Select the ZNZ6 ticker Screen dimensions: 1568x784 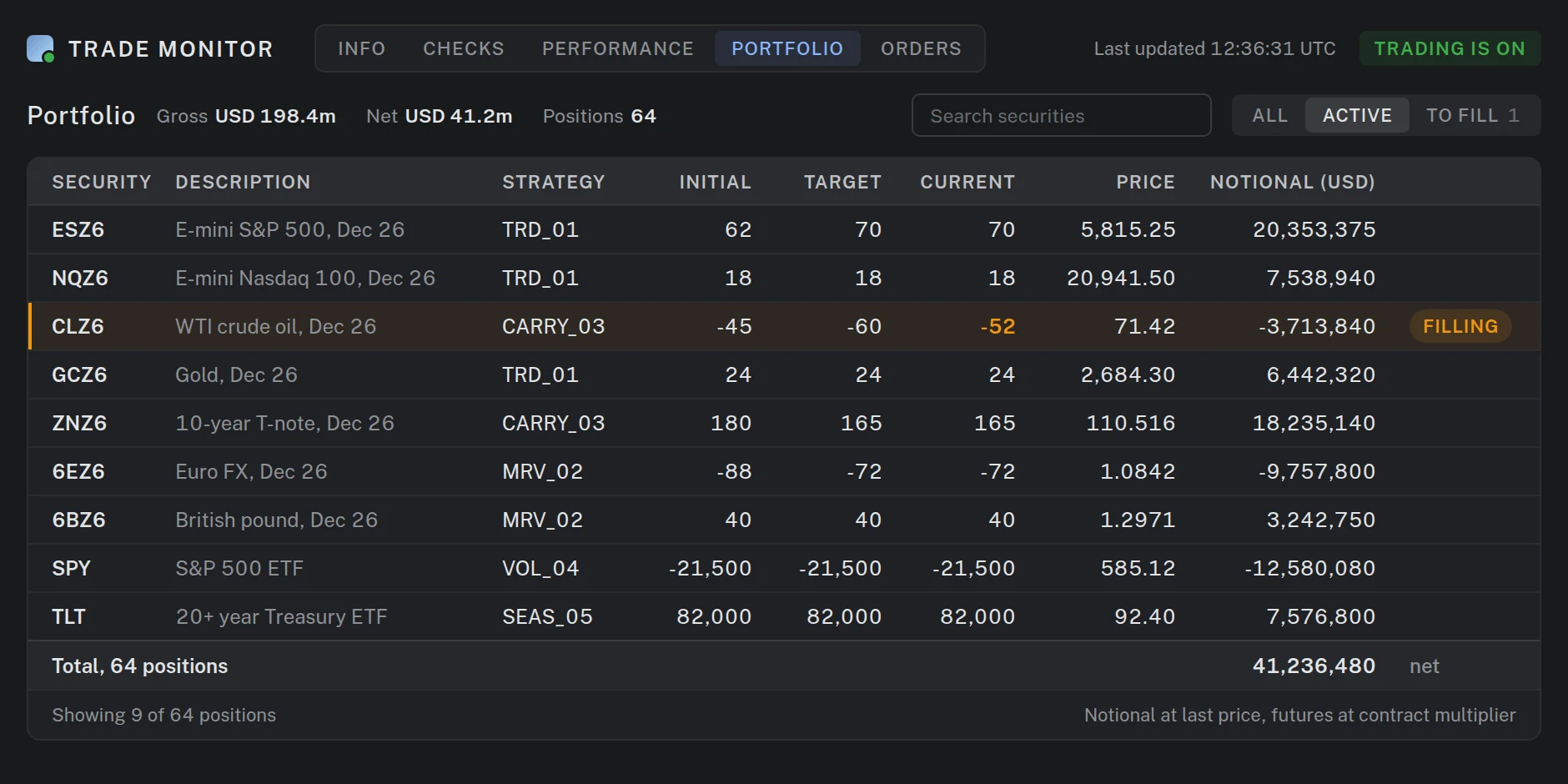coord(79,423)
